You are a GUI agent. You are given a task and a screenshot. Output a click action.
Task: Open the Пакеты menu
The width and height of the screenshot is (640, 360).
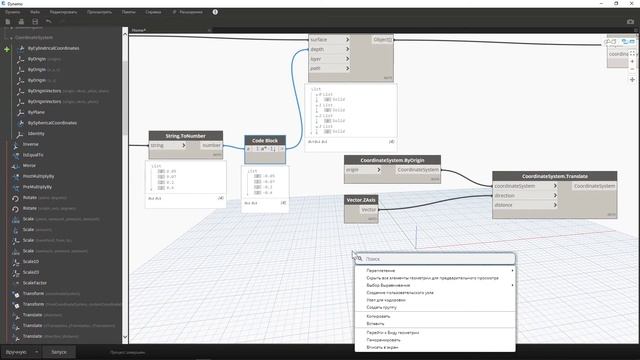tap(129, 12)
